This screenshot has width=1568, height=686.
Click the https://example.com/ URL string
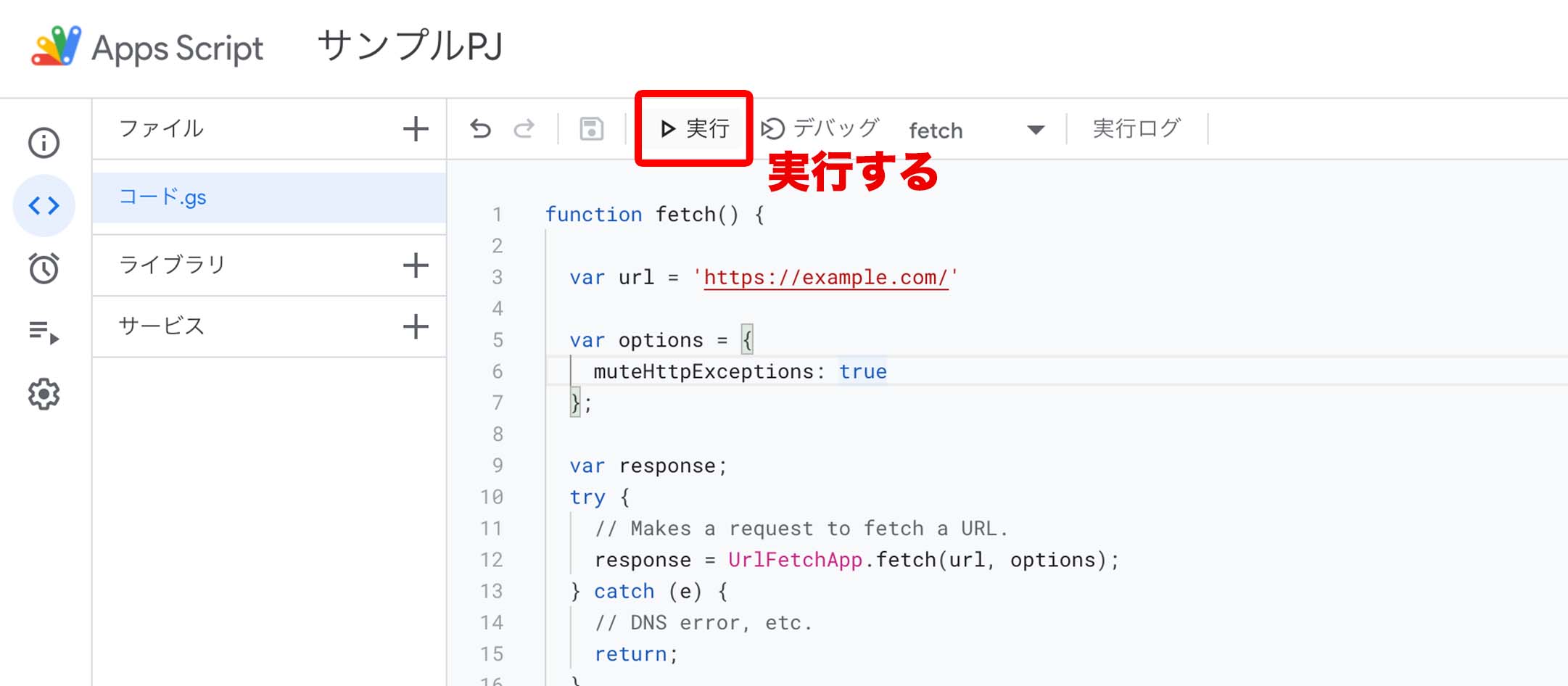(825, 277)
